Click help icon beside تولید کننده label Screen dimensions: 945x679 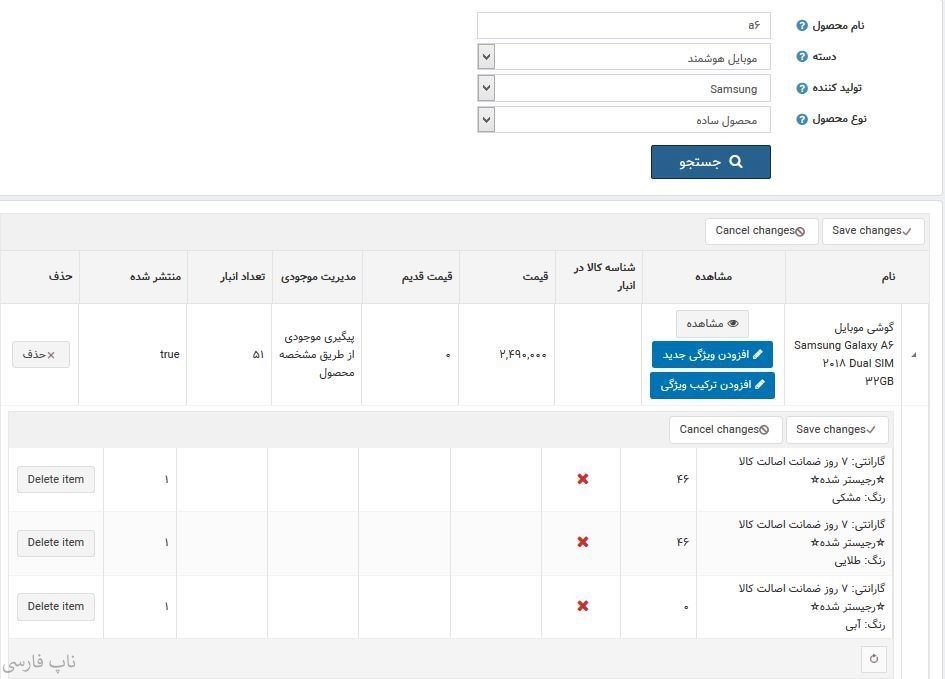pyautogui.click(x=802, y=89)
